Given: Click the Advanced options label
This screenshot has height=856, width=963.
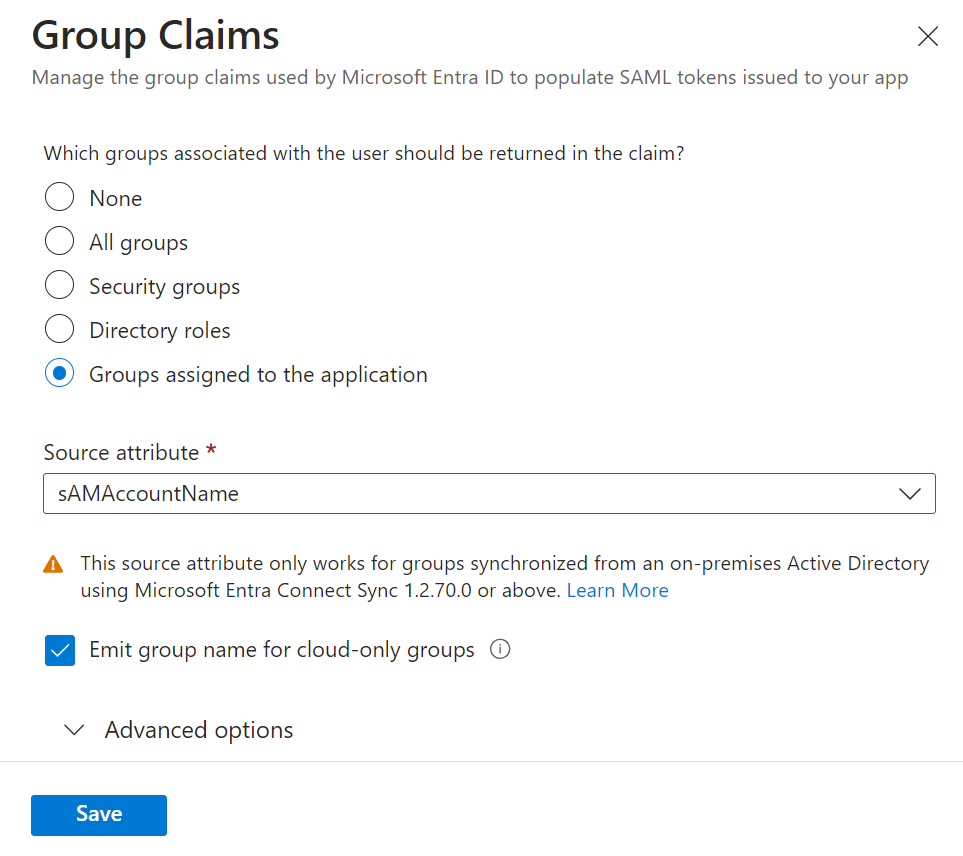Looking at the screenshot, I should (199, 730).
